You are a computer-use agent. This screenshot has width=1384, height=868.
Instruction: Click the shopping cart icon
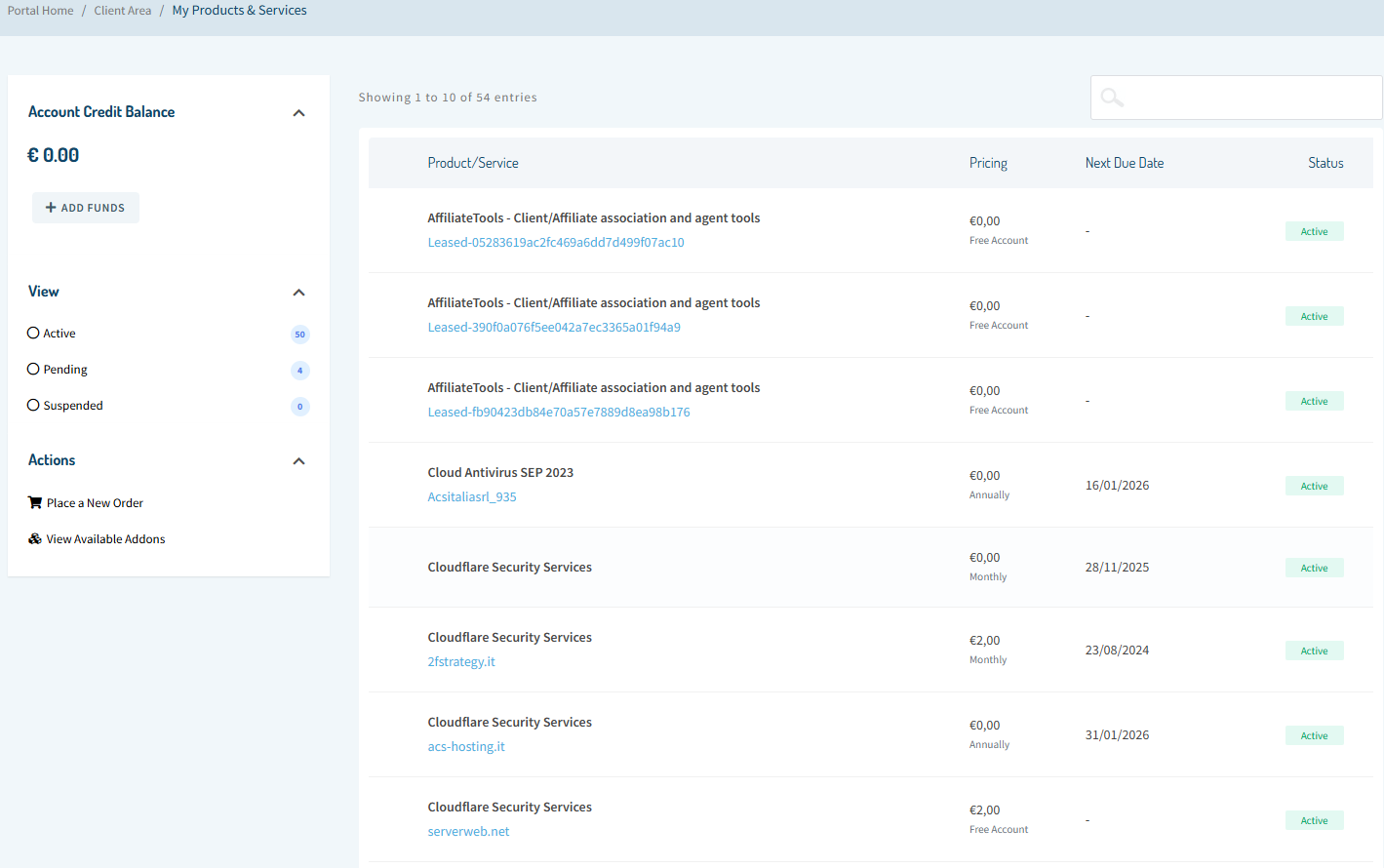(35, 503)
